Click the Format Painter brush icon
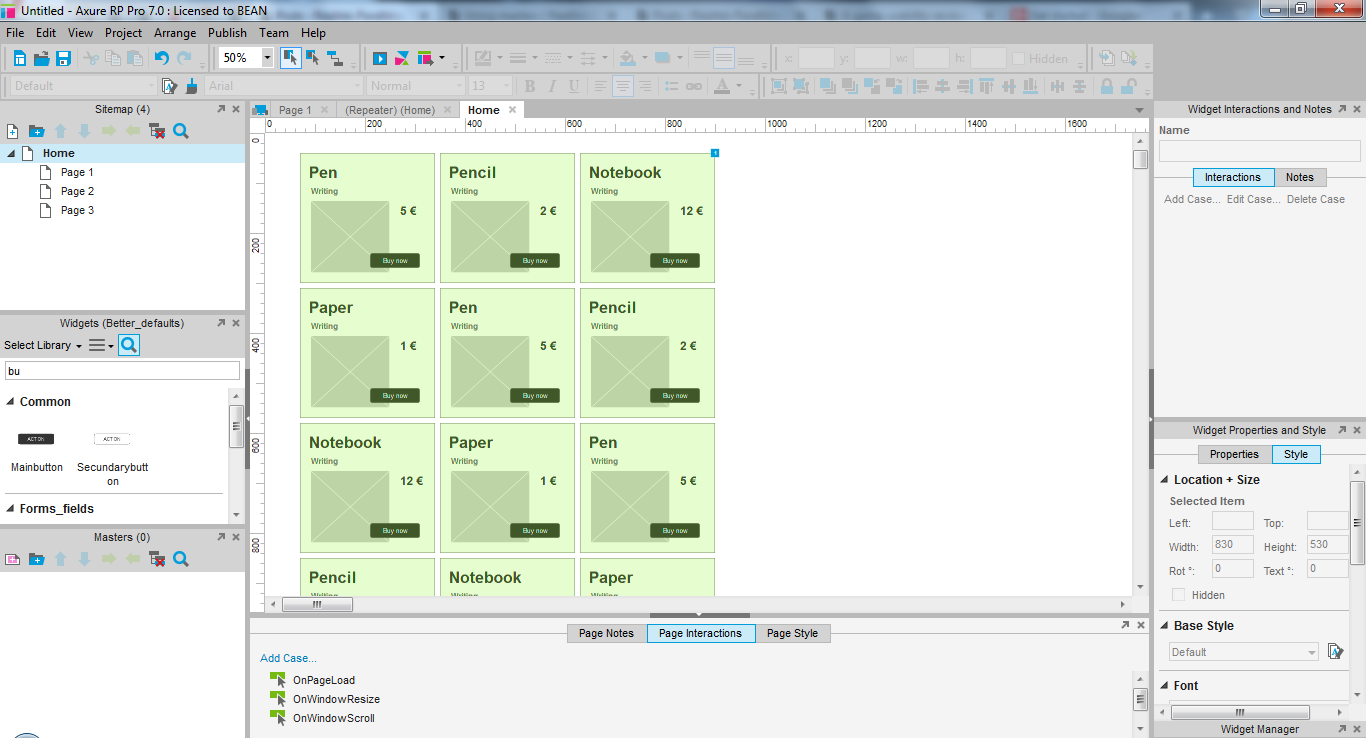The height and width of the screenshot is (738, 1366). pos(192,86)
